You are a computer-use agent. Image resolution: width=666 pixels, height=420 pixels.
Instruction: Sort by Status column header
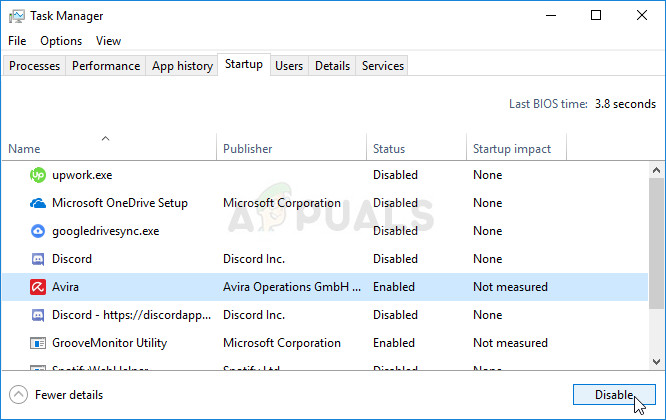[x=389, y=149]
